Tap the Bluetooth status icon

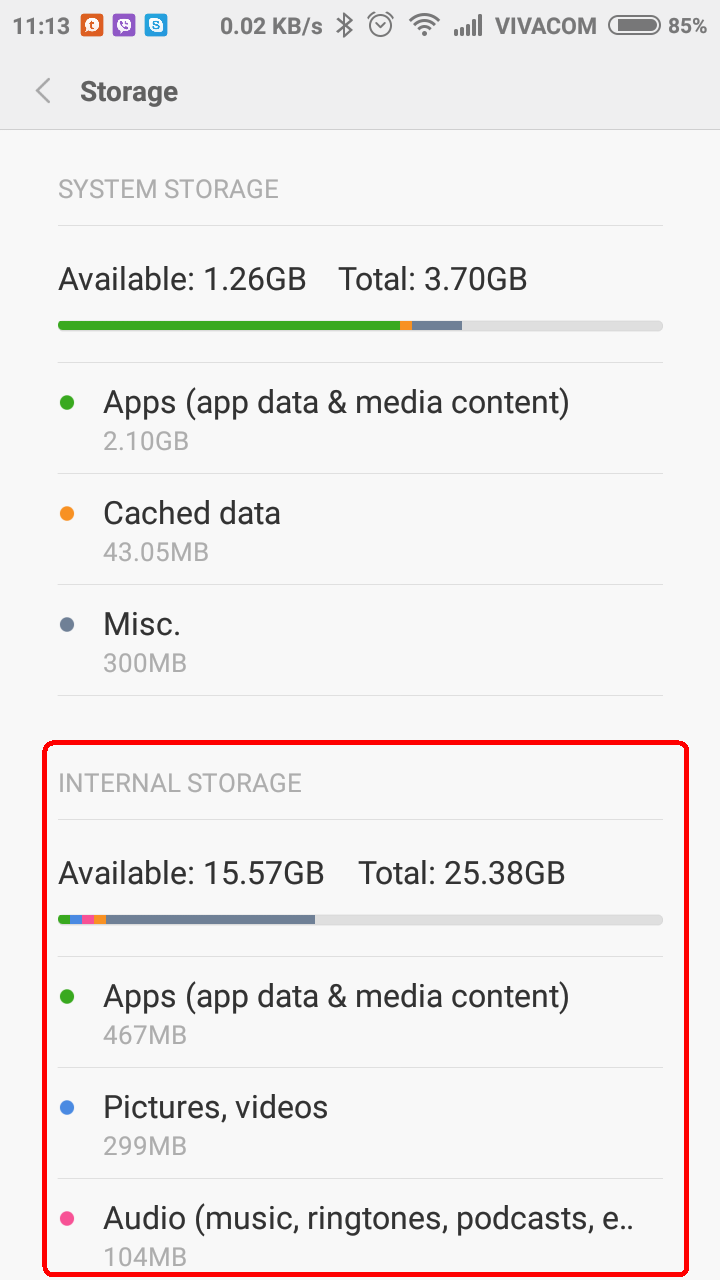click(x=345, y=26)
